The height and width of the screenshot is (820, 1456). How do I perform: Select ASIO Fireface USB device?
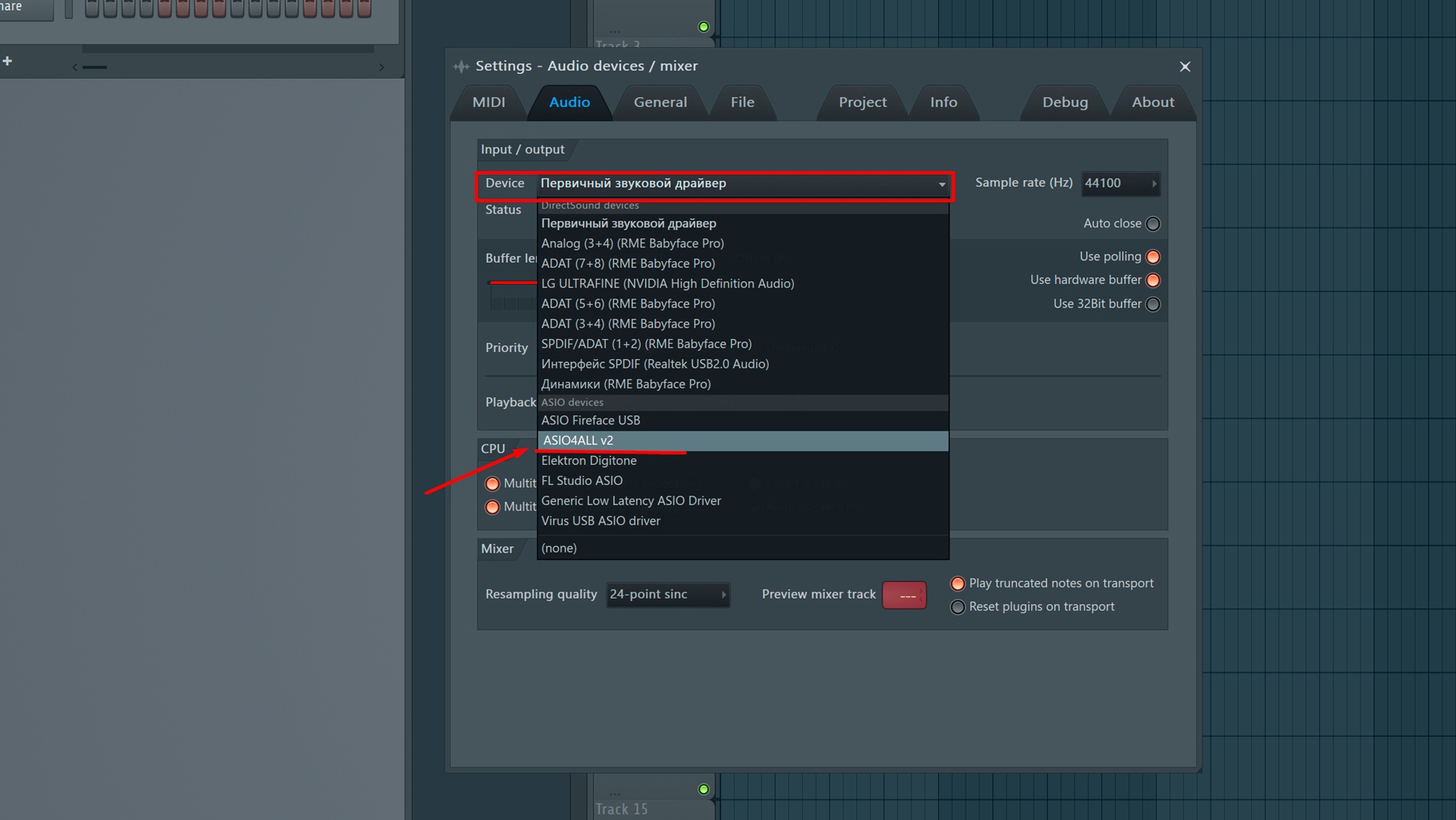coord(743,420)
